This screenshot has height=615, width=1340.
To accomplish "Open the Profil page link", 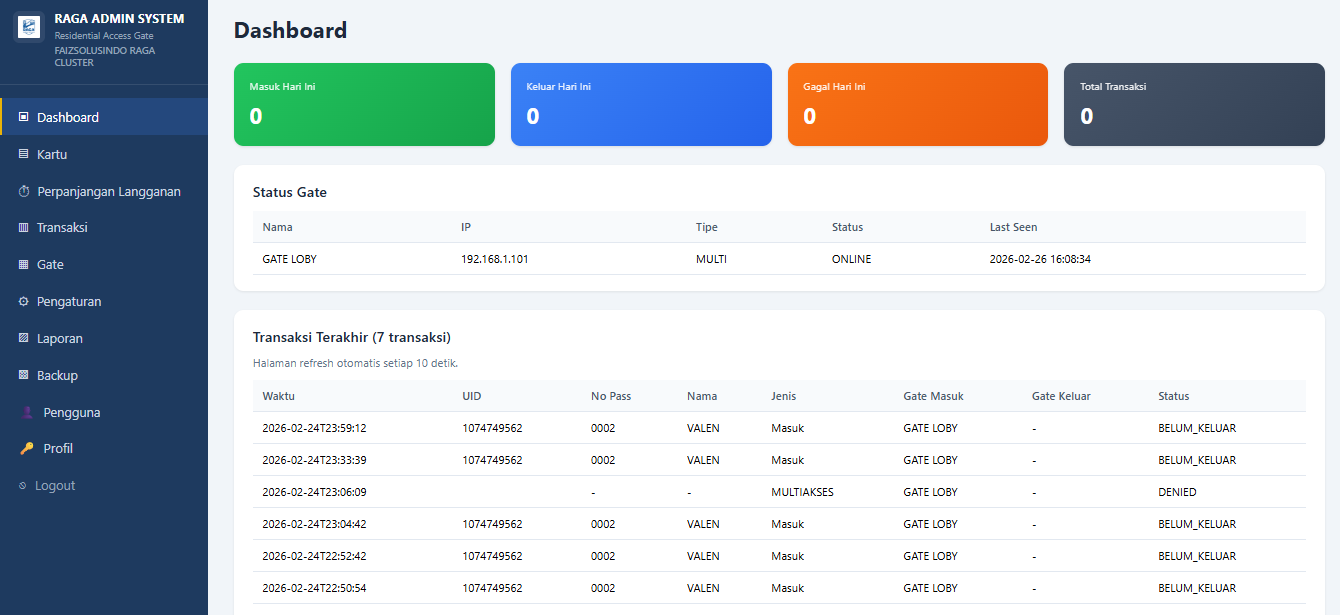I will point(58,449).
